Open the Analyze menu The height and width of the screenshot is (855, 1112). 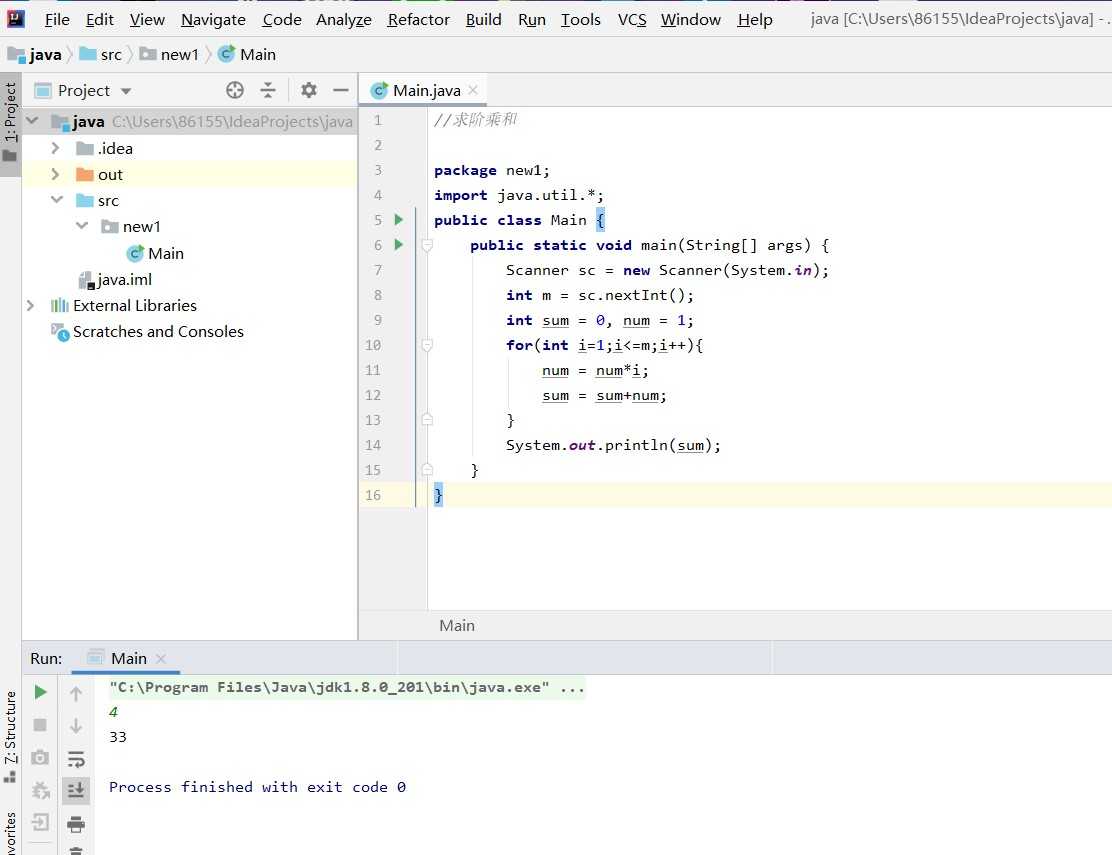click(343, 20)
